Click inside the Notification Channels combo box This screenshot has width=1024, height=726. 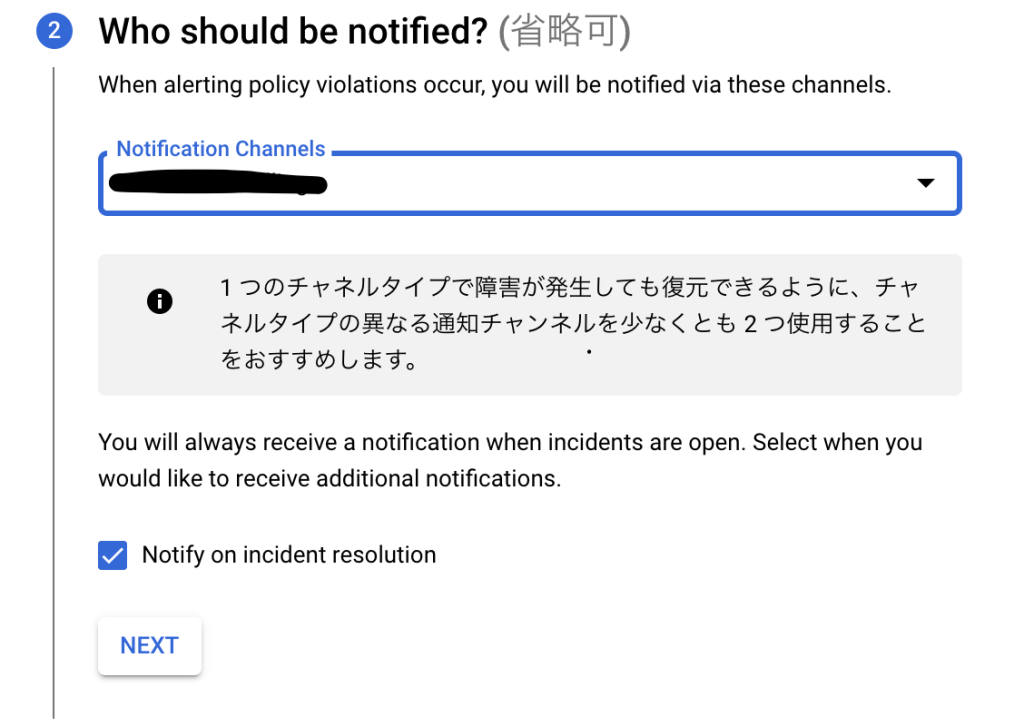[x=530, y=183]
